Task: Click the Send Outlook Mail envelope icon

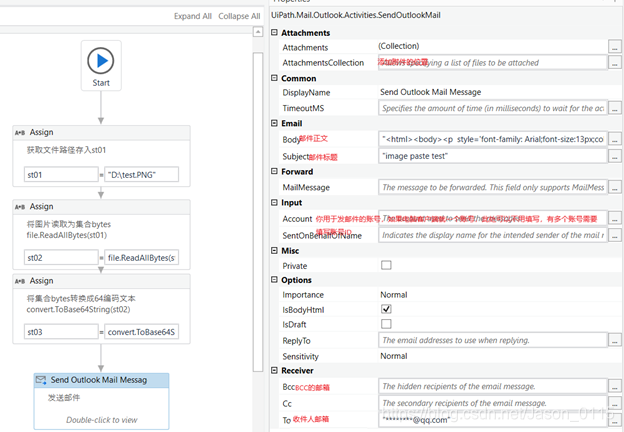Action: 41,380
